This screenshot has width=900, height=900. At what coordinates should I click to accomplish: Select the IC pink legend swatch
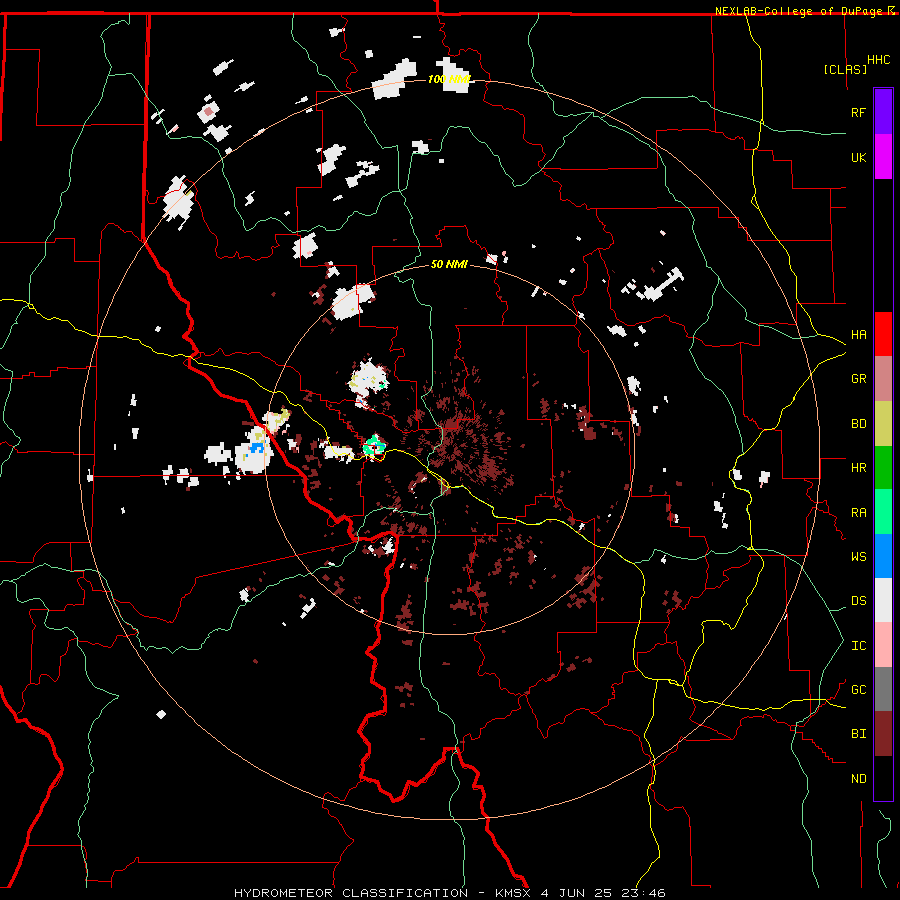click(883, 645)
